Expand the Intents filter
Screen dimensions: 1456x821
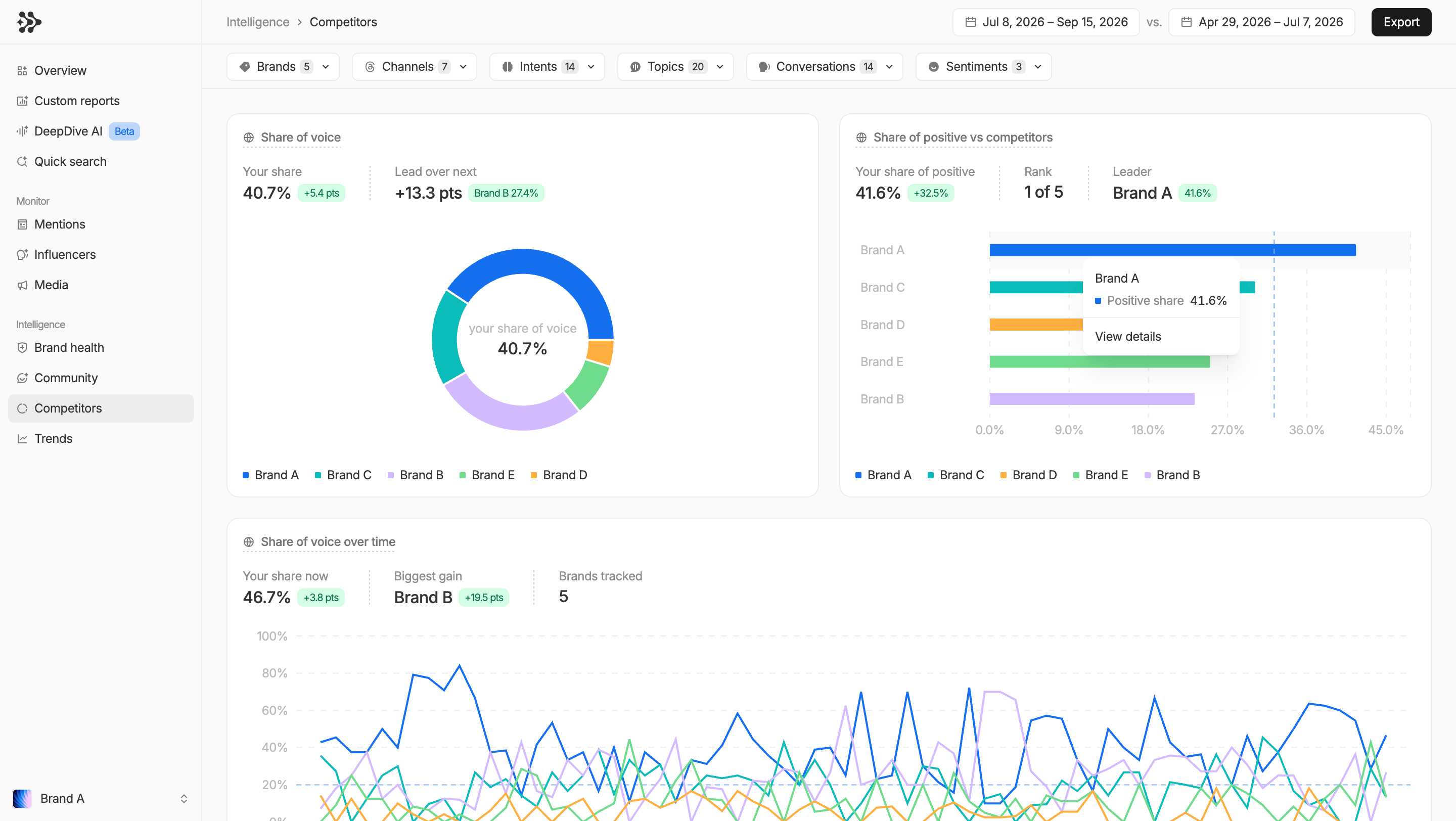(547, 67)
